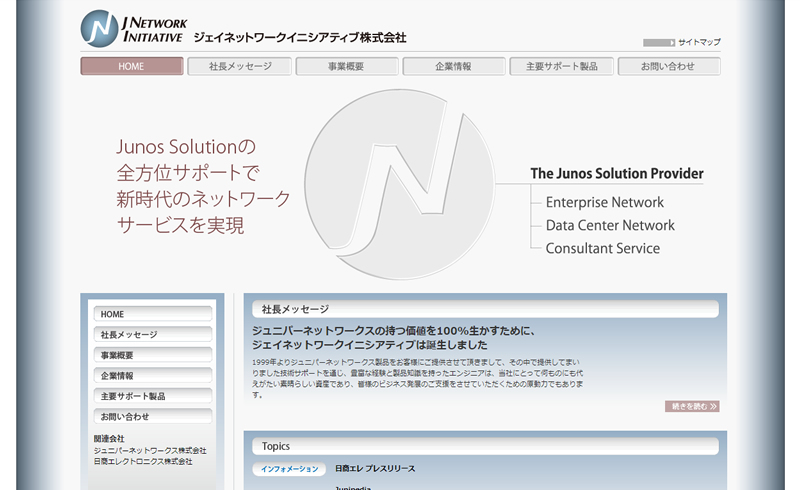The width and height of the screenshot is (800, 490).
Task: Open 企業情報 in top navigation
Action: 454,66
